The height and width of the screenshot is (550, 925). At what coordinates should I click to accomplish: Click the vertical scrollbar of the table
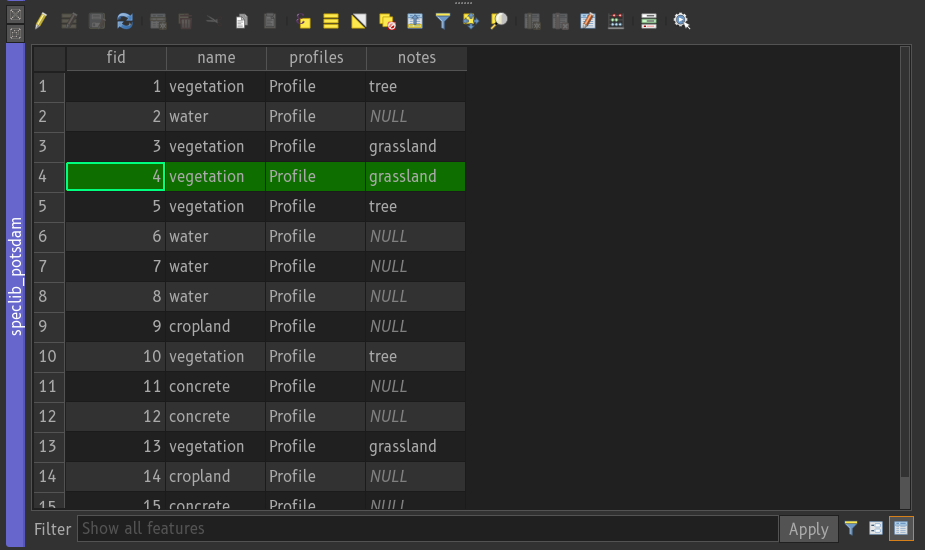pos(905,277)
